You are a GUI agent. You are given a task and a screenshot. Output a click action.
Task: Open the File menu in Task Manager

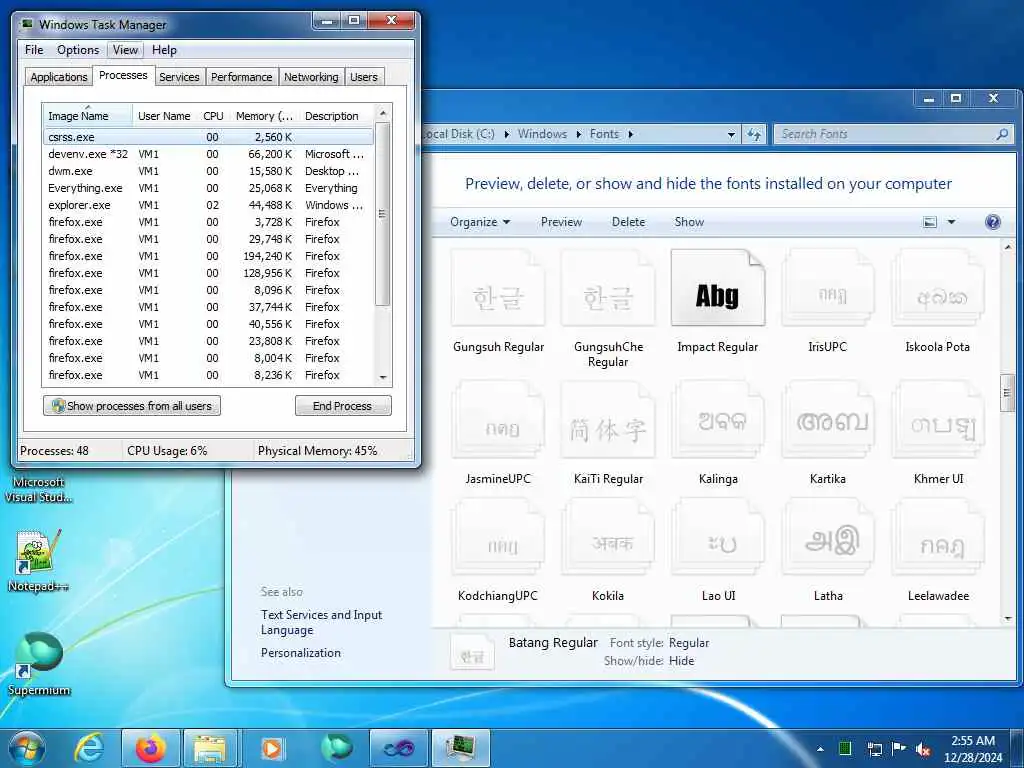click(34, 50)
